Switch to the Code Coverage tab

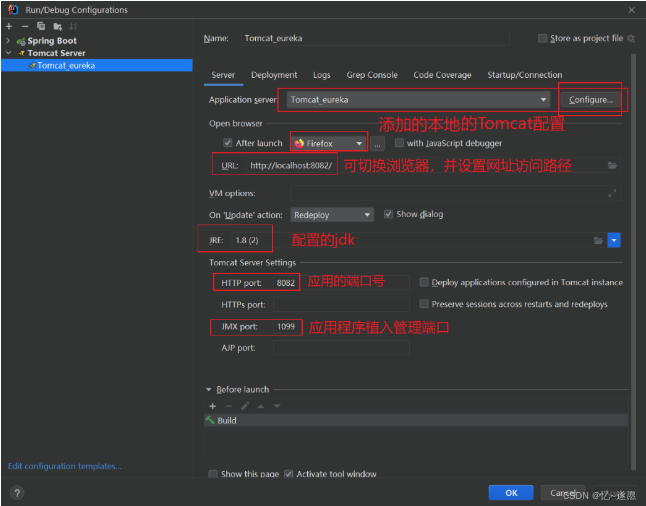(x=442, y=75)
